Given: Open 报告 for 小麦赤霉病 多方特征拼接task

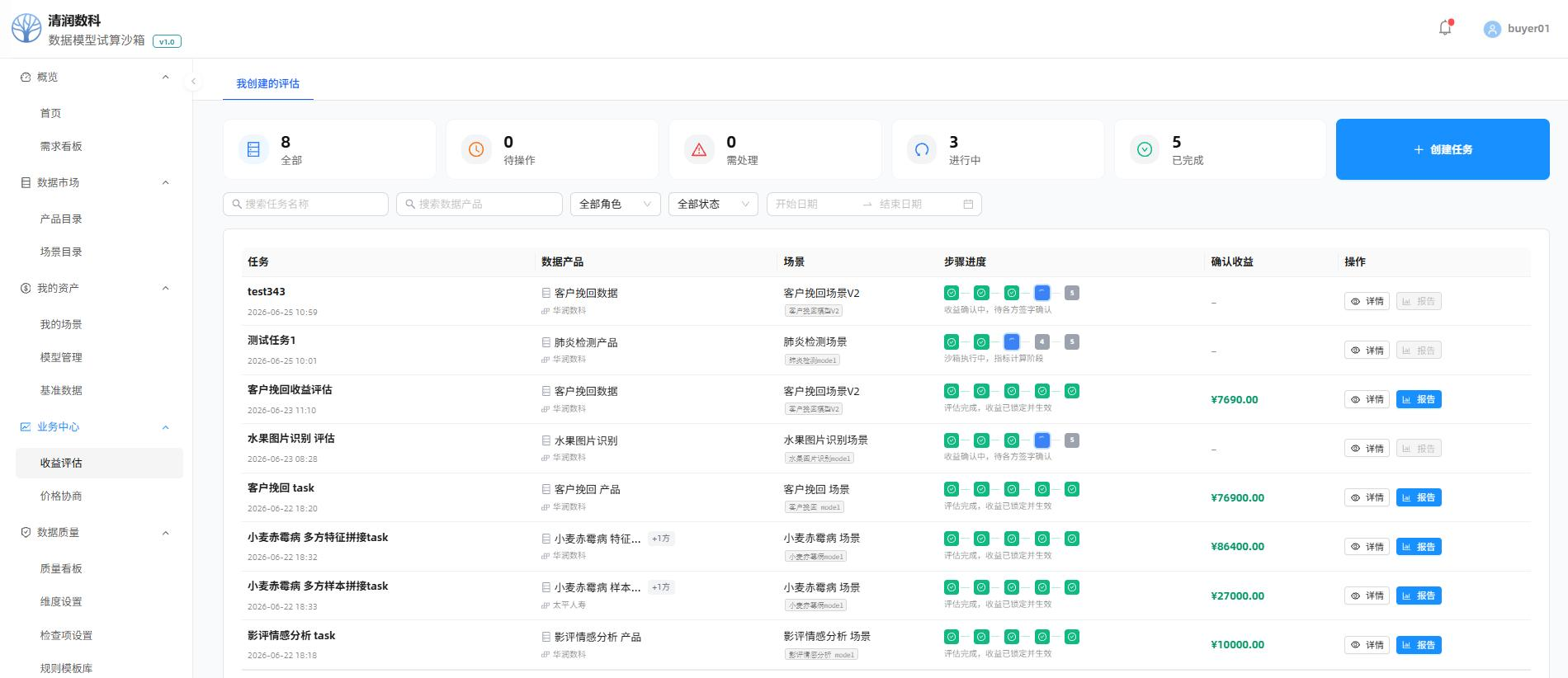Looking at the screenshot, I should [1419, 547].
